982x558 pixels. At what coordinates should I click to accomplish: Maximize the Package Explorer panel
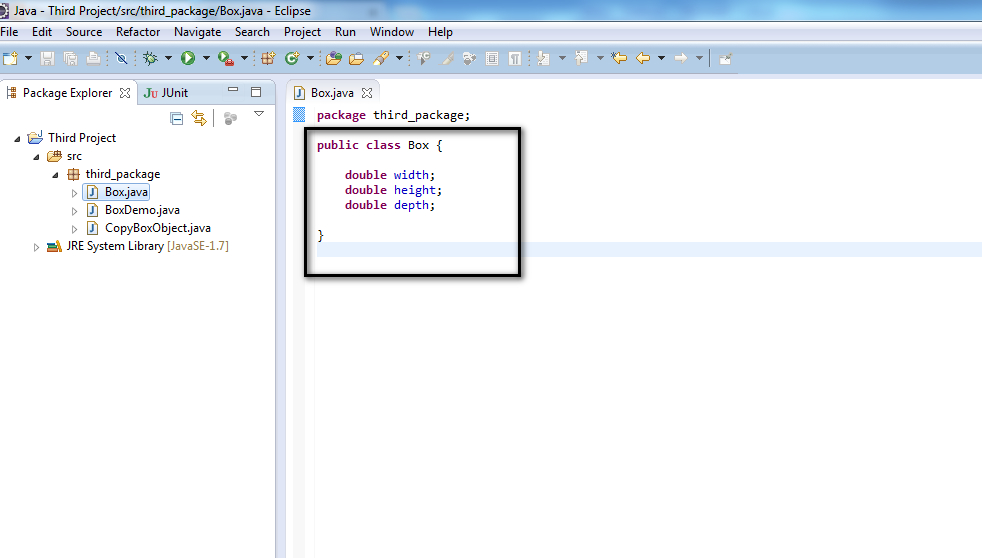click(256, 92)
